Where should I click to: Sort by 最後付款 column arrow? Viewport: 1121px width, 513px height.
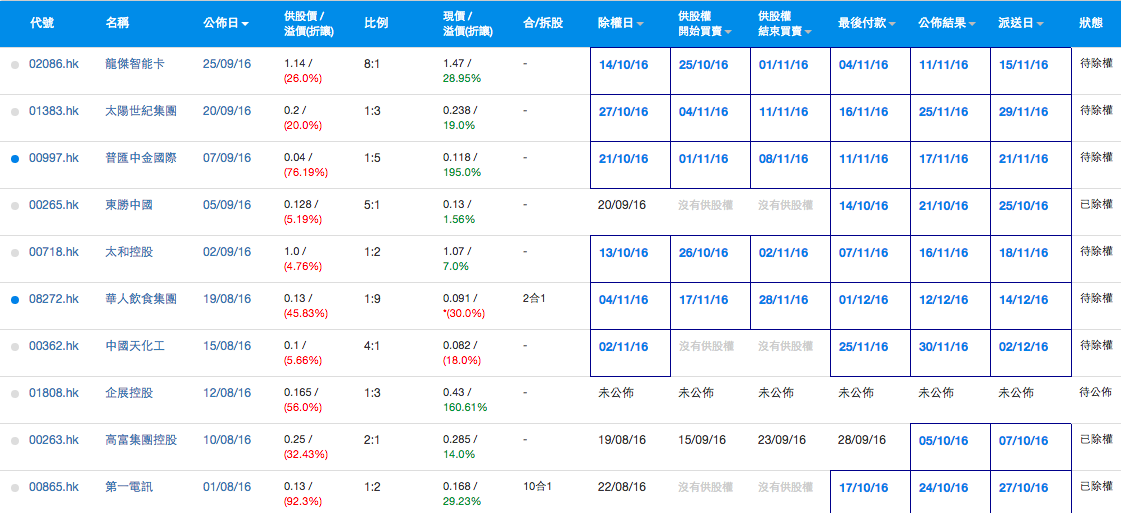[892, 23]
